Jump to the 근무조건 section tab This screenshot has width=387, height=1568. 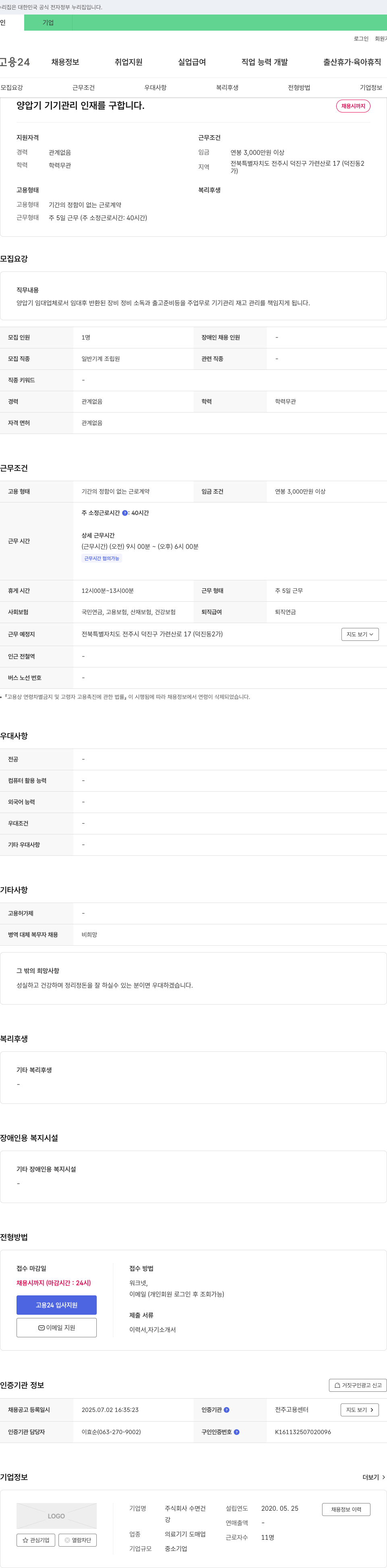[83, 88]
